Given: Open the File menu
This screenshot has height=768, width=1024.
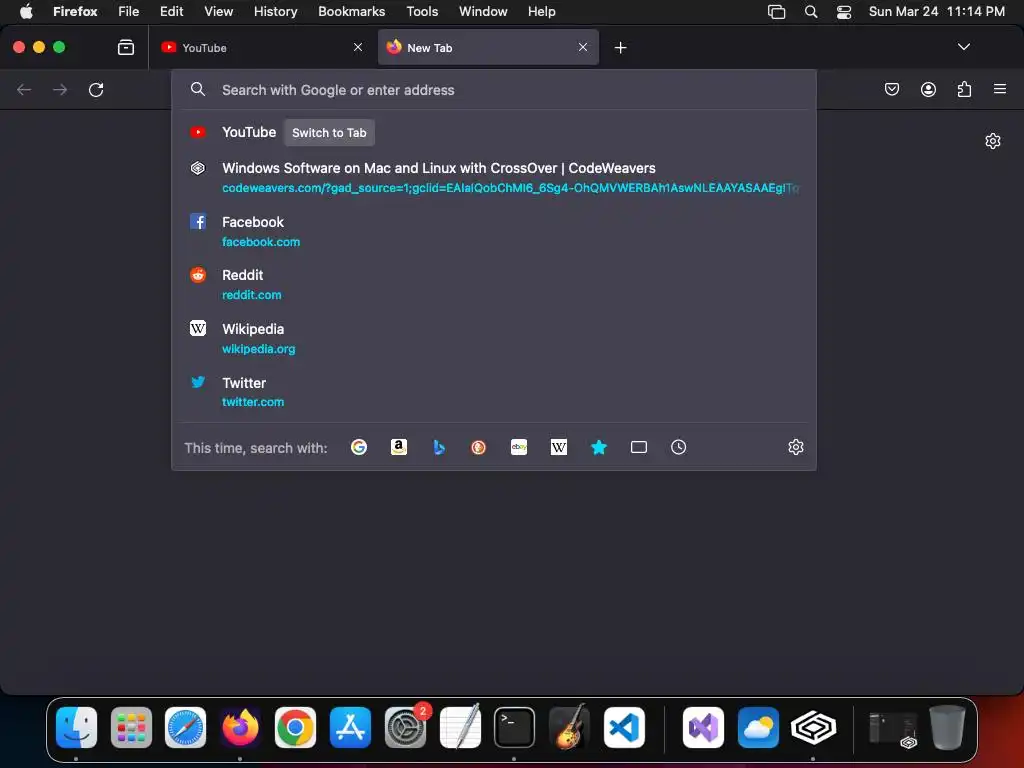Looking at the screenshot, I should (x=129, y=12).
